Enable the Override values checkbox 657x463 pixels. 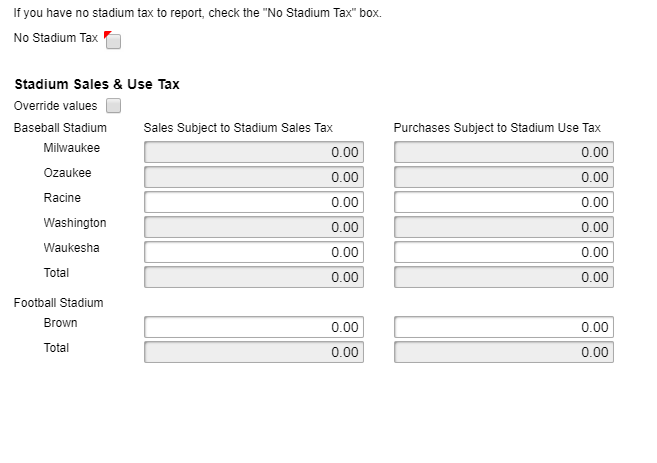[113, 106]
